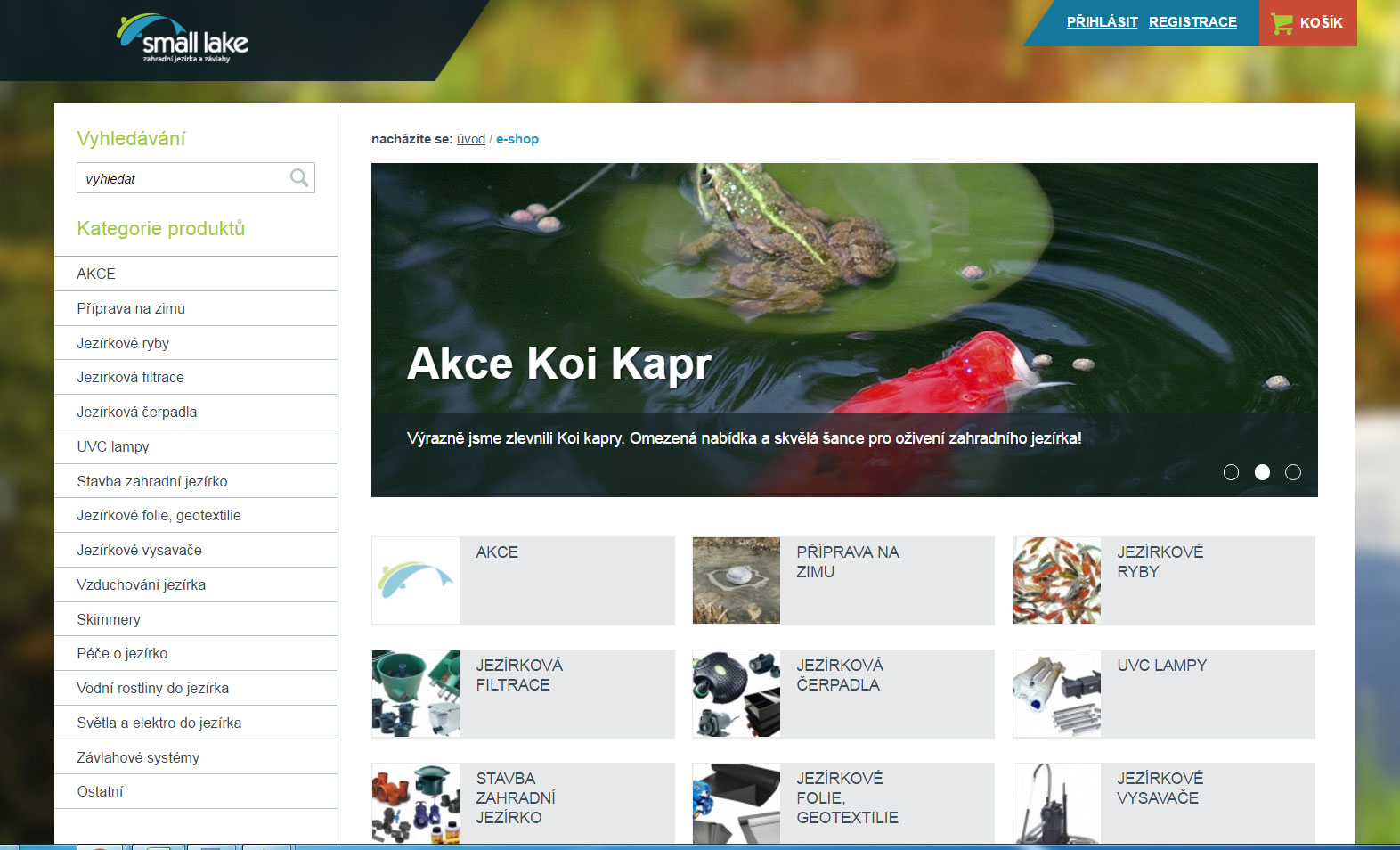Click the REGISTRACE link
Screen dimensions: 1400x850
1192,22
